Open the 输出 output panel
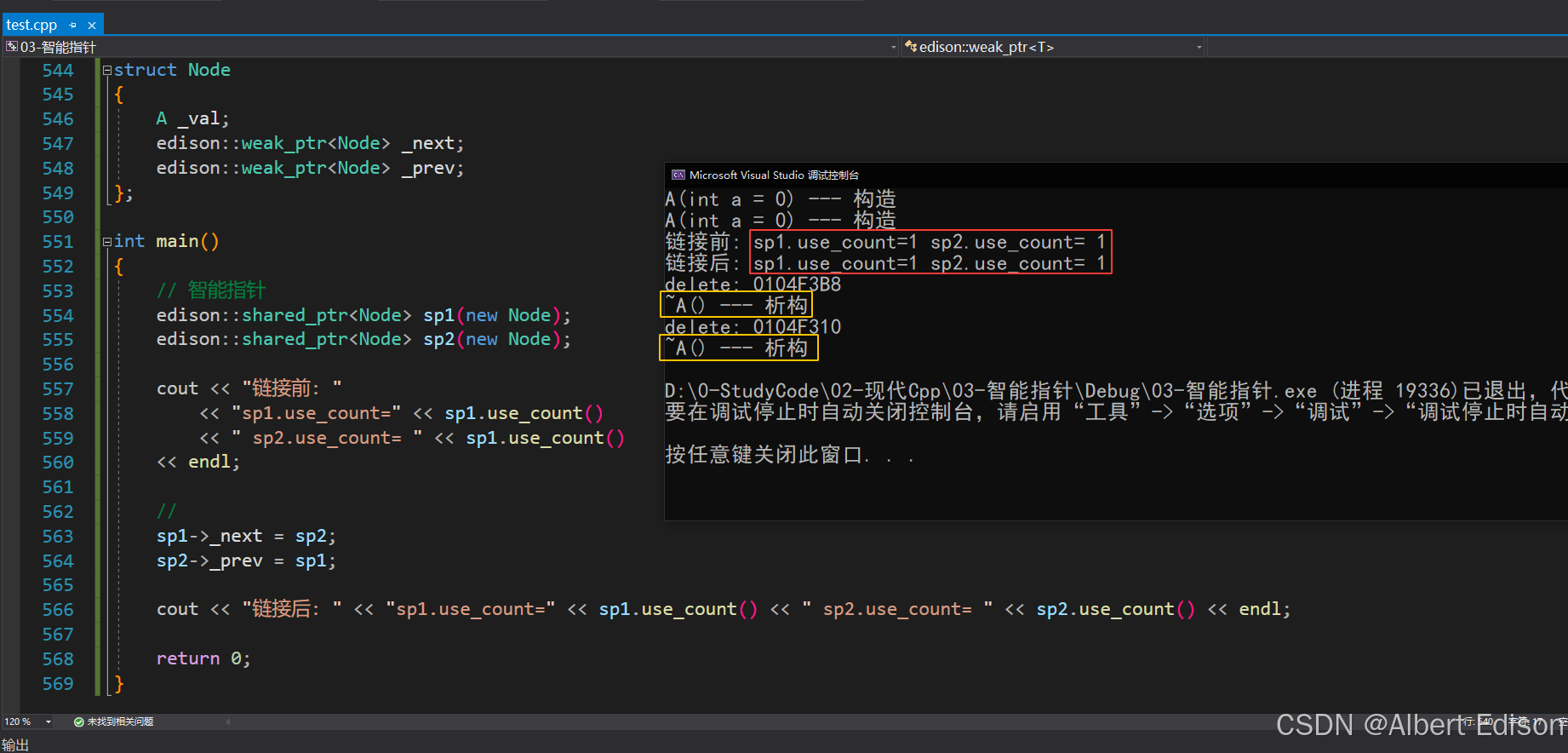 (15, 744)
